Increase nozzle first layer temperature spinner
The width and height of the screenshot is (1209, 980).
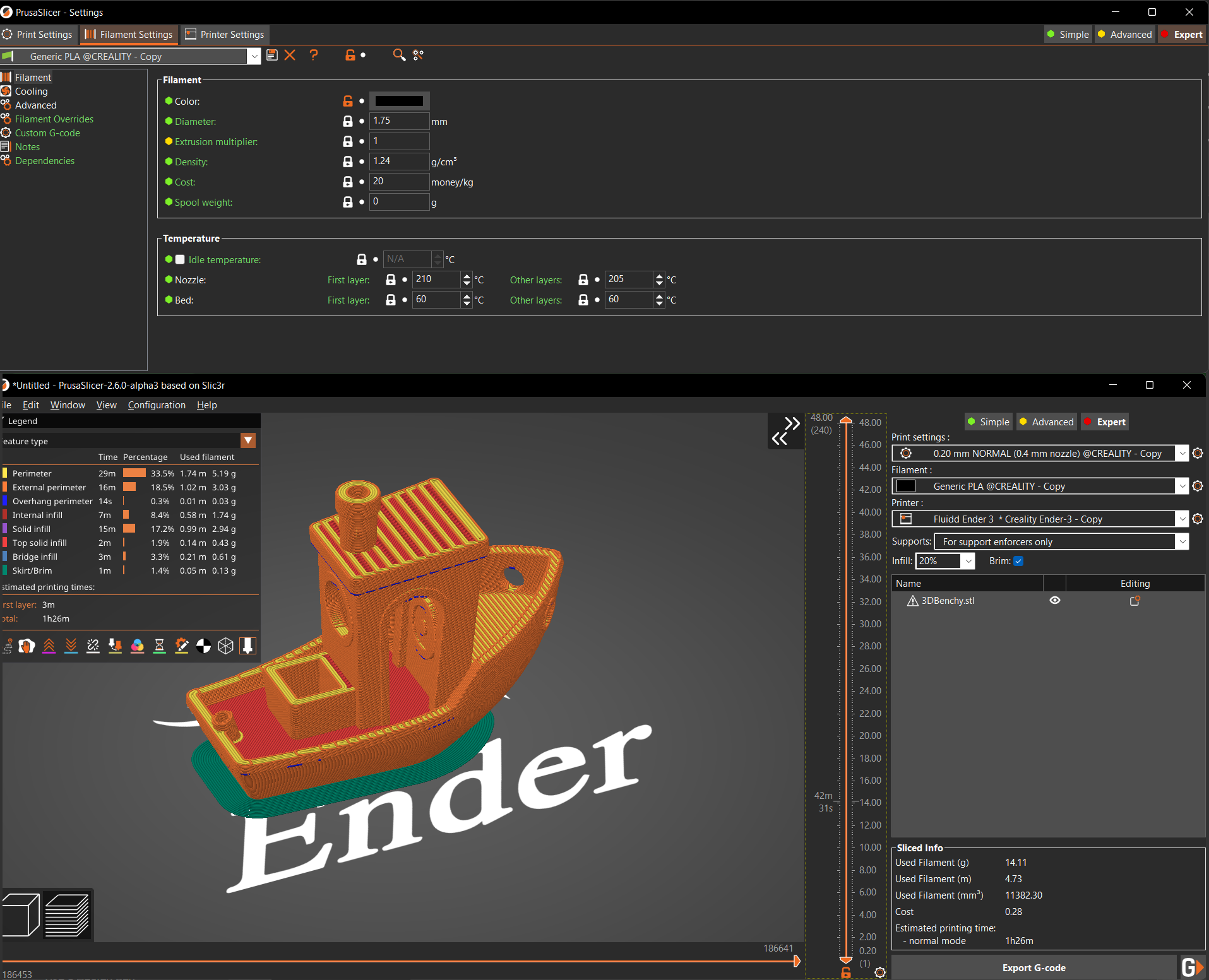tap(467, 276)
